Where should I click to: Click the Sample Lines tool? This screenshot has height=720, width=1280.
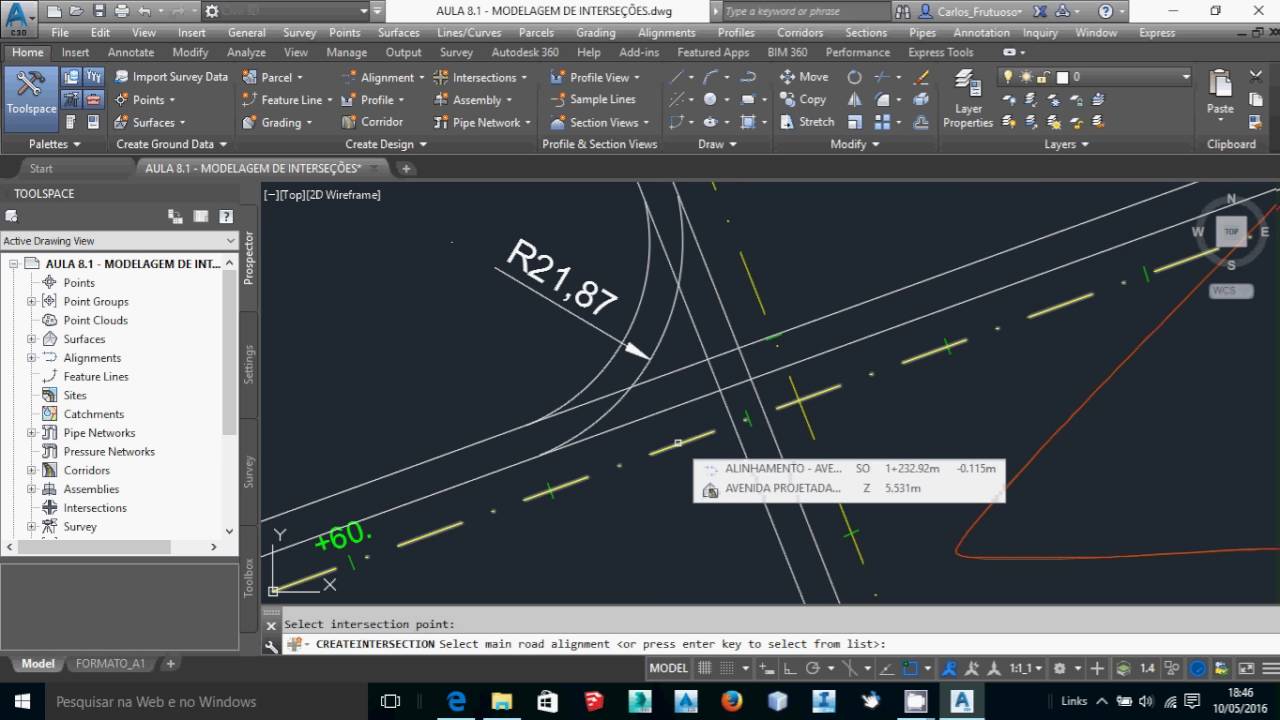point(592,99)
